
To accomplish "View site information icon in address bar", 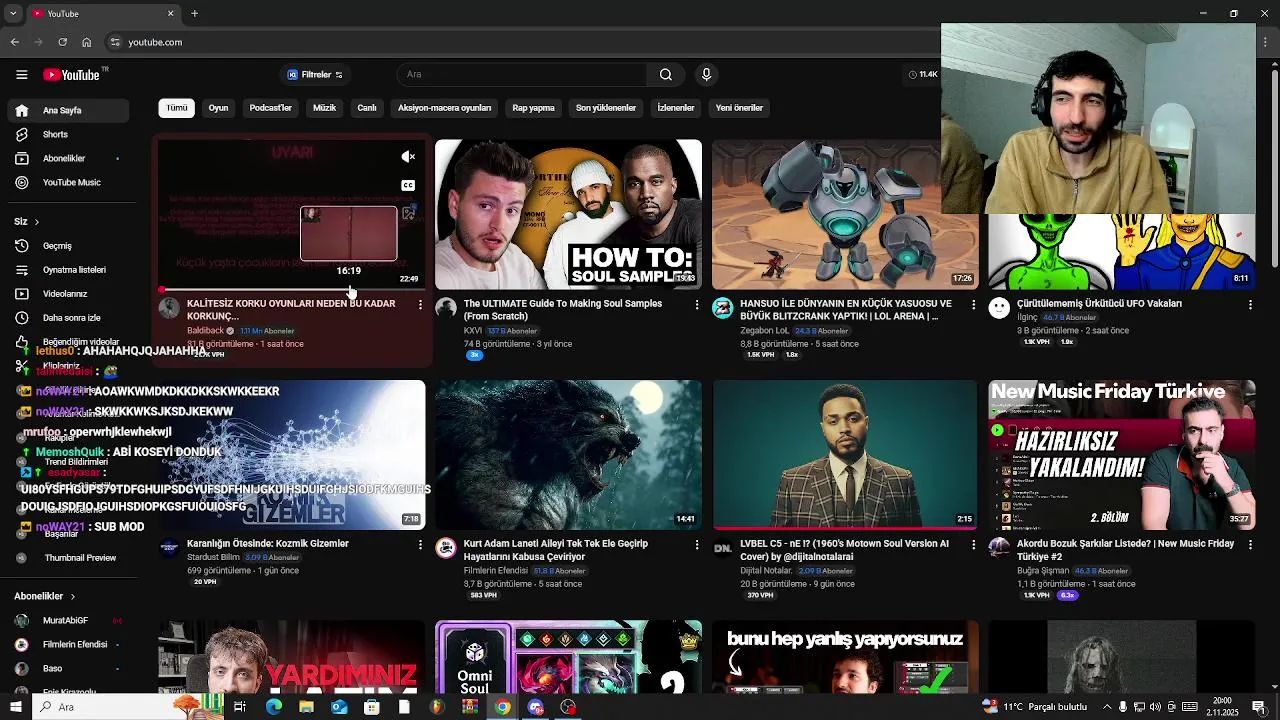I will tap(115, 42).
